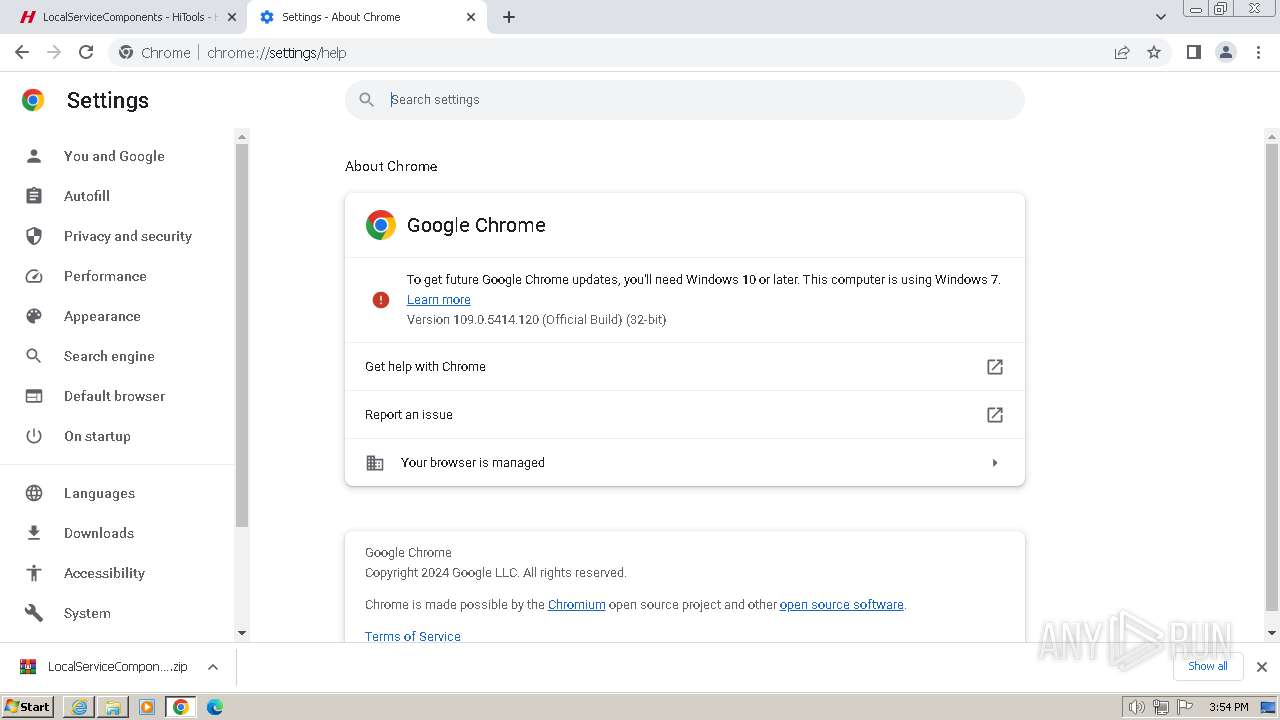
Task: Open Autofill settings section
Action: tap(87, 196)
